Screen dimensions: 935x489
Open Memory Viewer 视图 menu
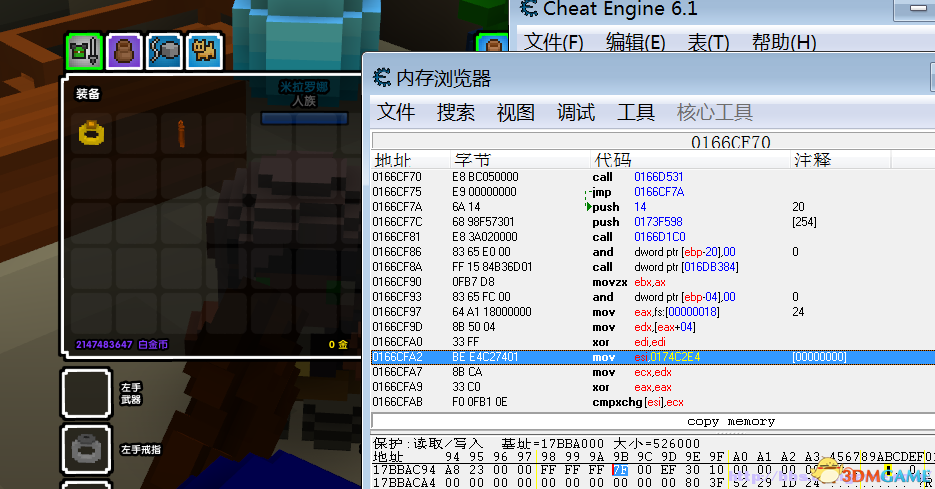coord(516,112)
